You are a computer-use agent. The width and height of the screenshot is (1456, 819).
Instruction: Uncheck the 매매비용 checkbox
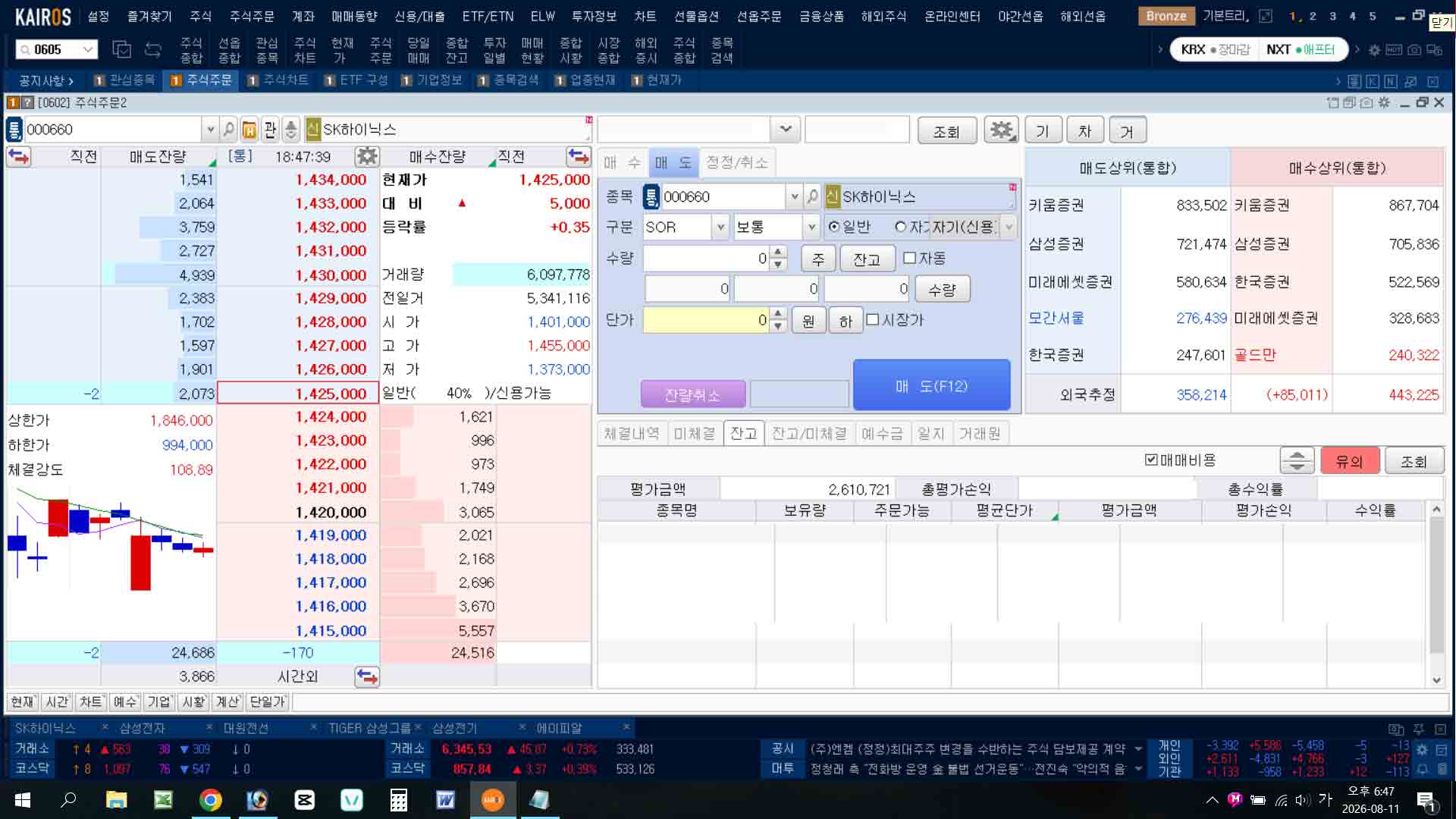[x=1151, y=460]
